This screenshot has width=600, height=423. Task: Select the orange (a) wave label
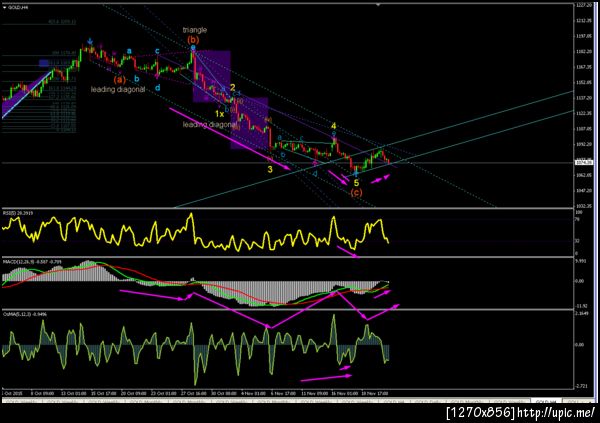tap(119, 80)
